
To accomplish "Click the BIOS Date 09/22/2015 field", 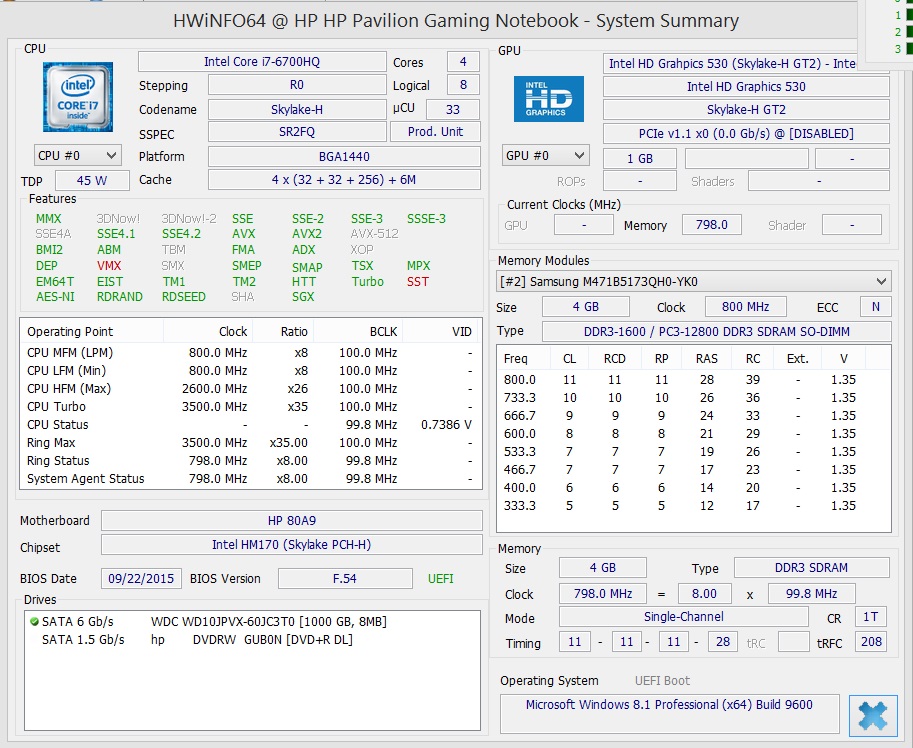I will tap(141, 579).
